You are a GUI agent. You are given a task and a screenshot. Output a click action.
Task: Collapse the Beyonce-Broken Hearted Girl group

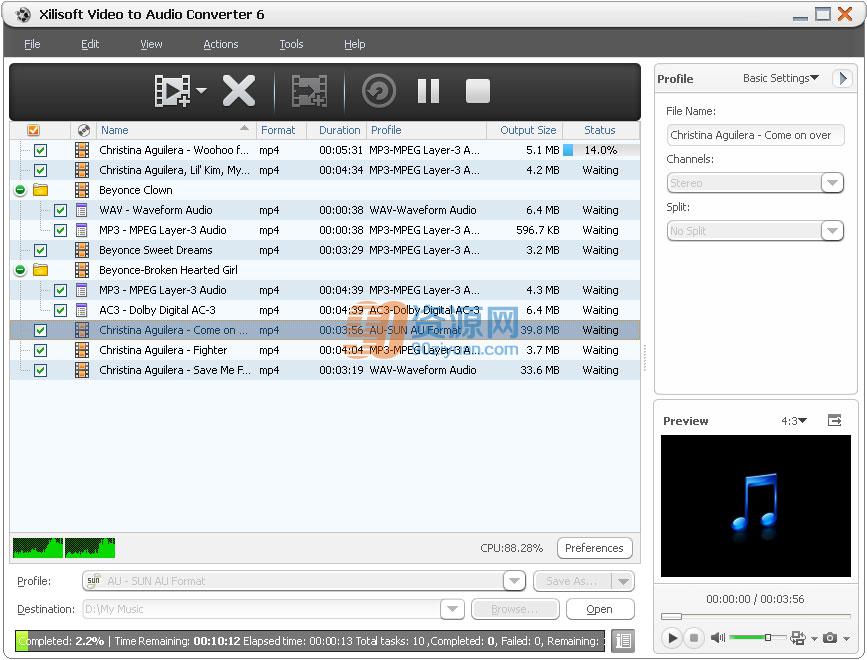click(x=20, y=270)
